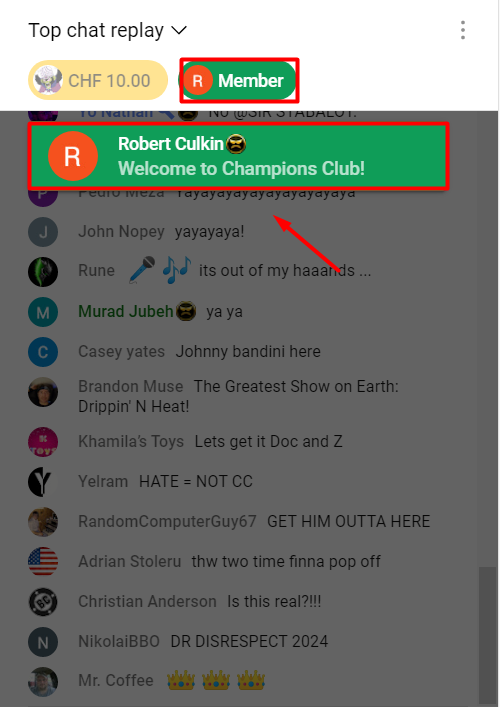Click Rune's dark green avatar
This screenshot has height=707, width=500.
43,271
